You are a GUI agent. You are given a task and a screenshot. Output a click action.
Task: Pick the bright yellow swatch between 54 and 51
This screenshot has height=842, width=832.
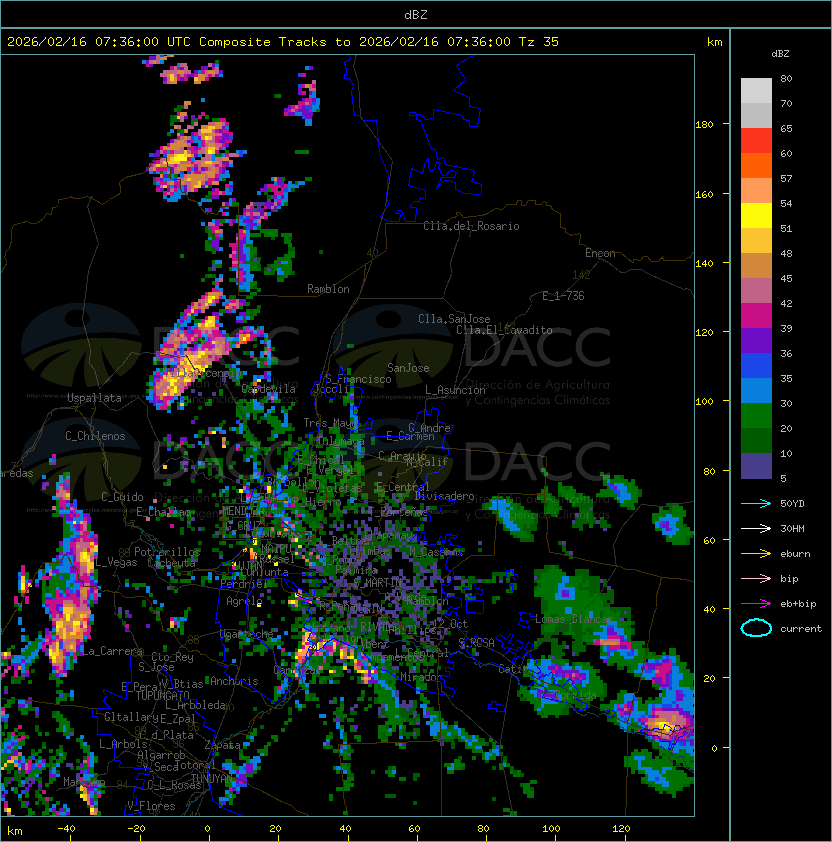[756, 216]
